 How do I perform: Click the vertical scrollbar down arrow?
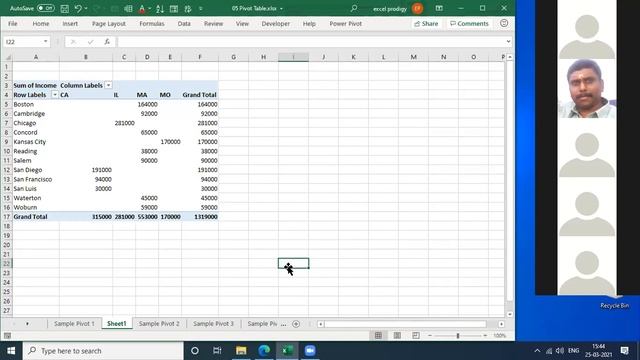pos(510,314)
